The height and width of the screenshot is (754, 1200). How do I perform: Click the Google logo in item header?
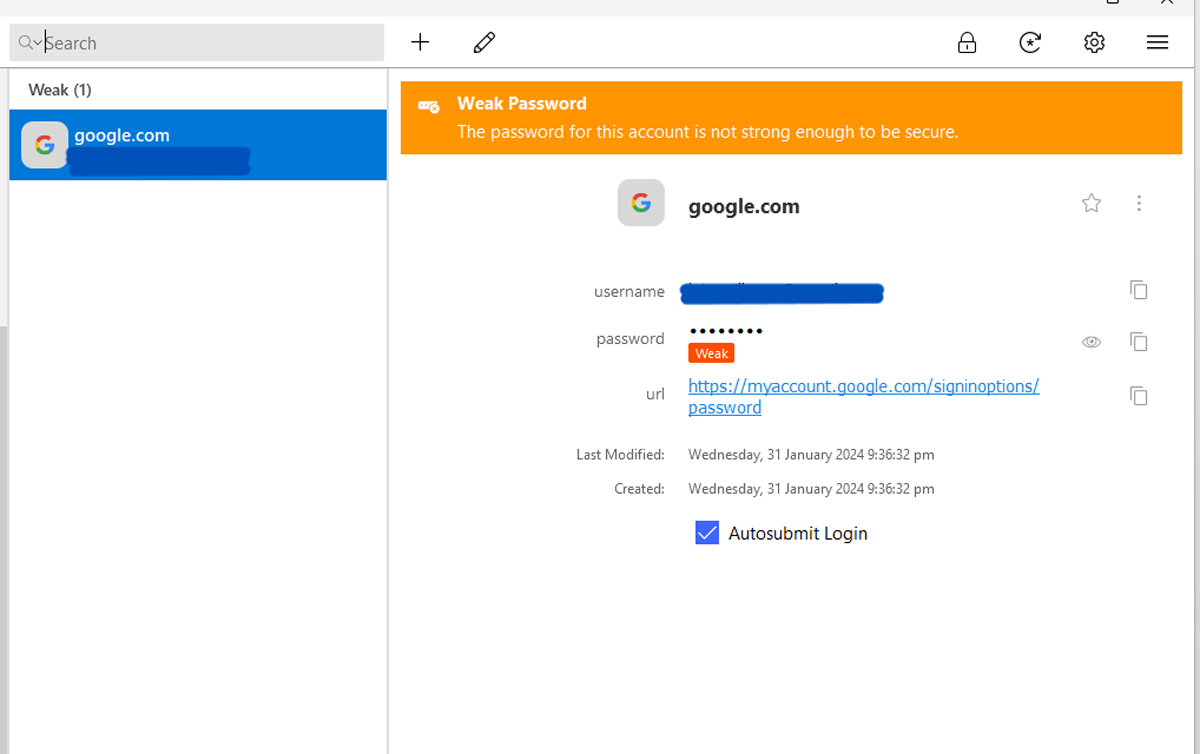(x=641, y=203)
